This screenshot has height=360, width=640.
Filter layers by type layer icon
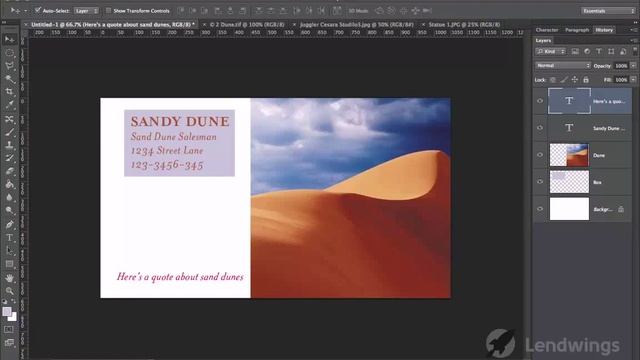(x=599, y=51)
